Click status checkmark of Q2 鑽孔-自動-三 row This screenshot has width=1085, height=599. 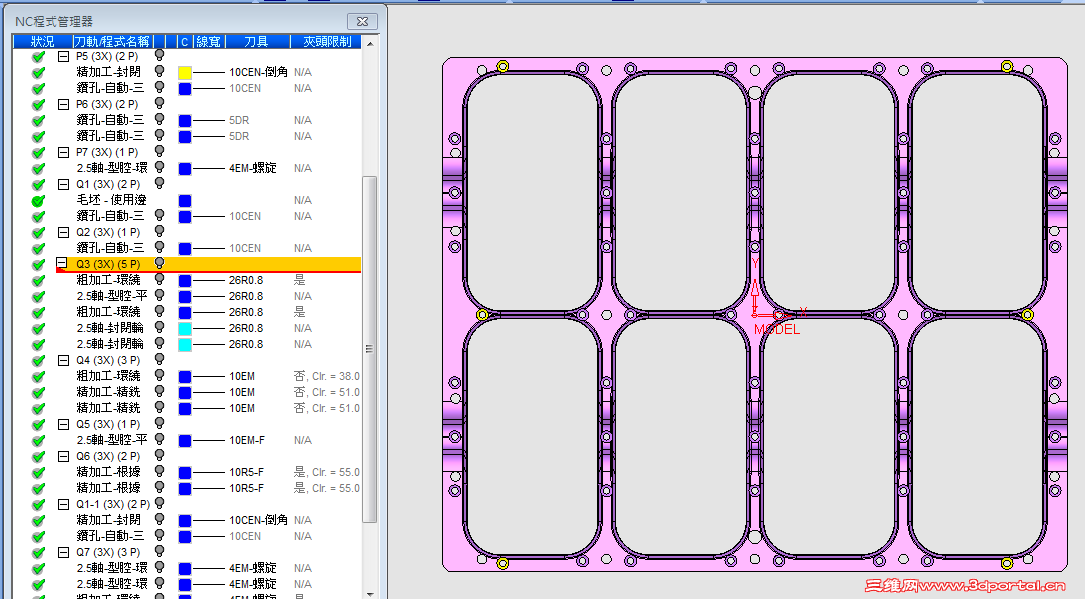pos(39,248)
